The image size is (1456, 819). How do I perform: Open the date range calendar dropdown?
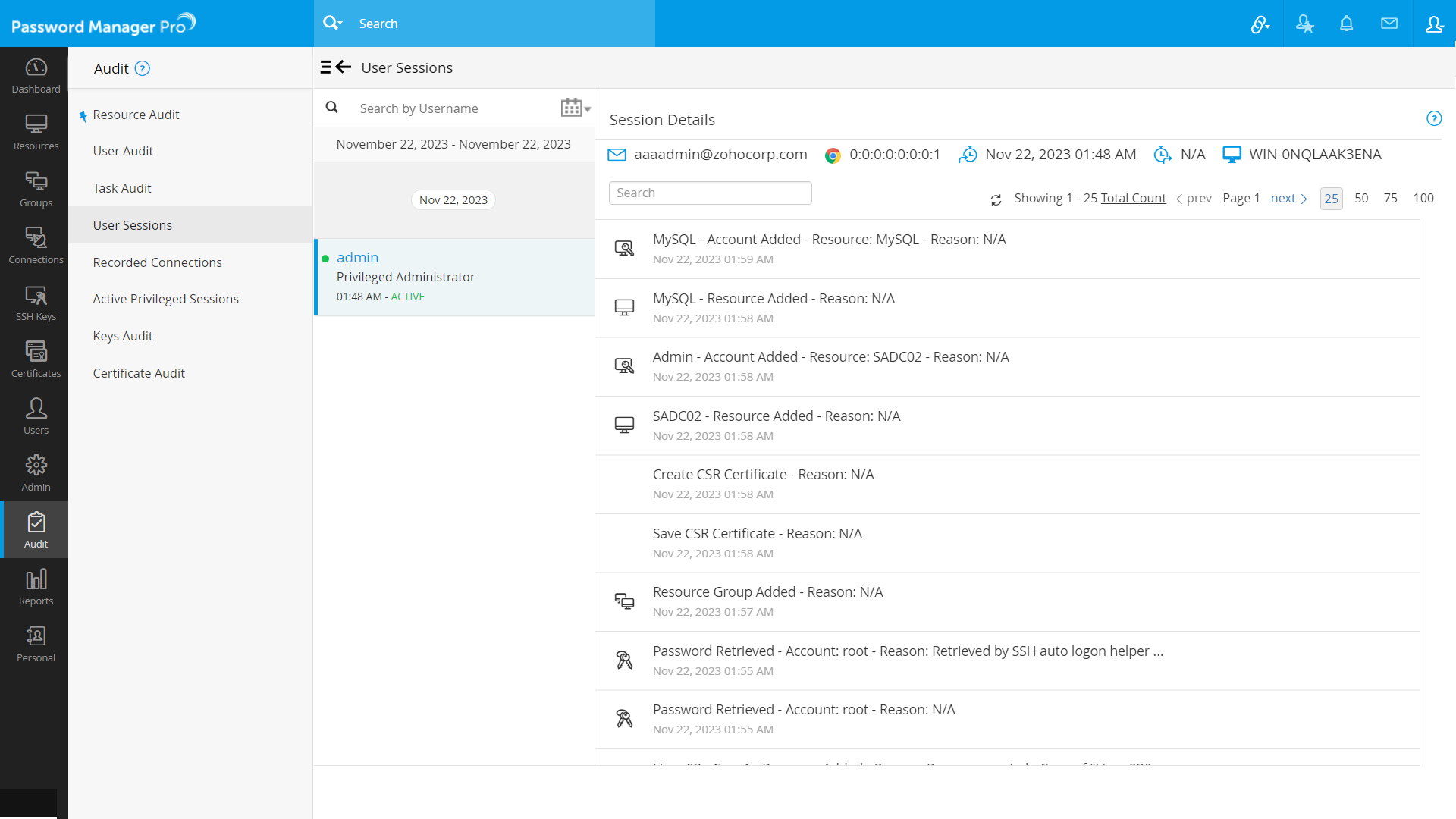click(574, 107)
